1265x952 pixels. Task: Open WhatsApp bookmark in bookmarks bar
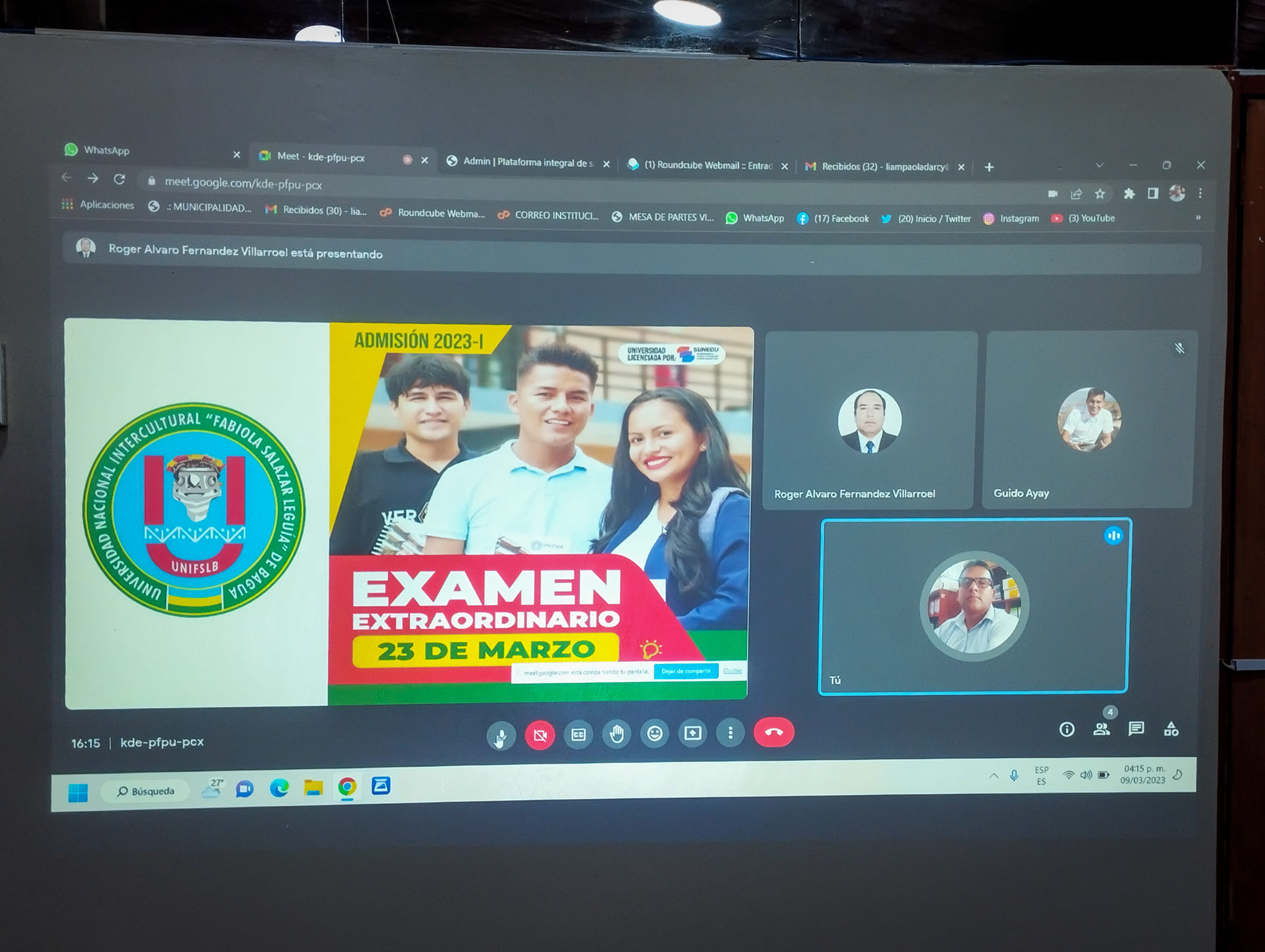point(755,218)
